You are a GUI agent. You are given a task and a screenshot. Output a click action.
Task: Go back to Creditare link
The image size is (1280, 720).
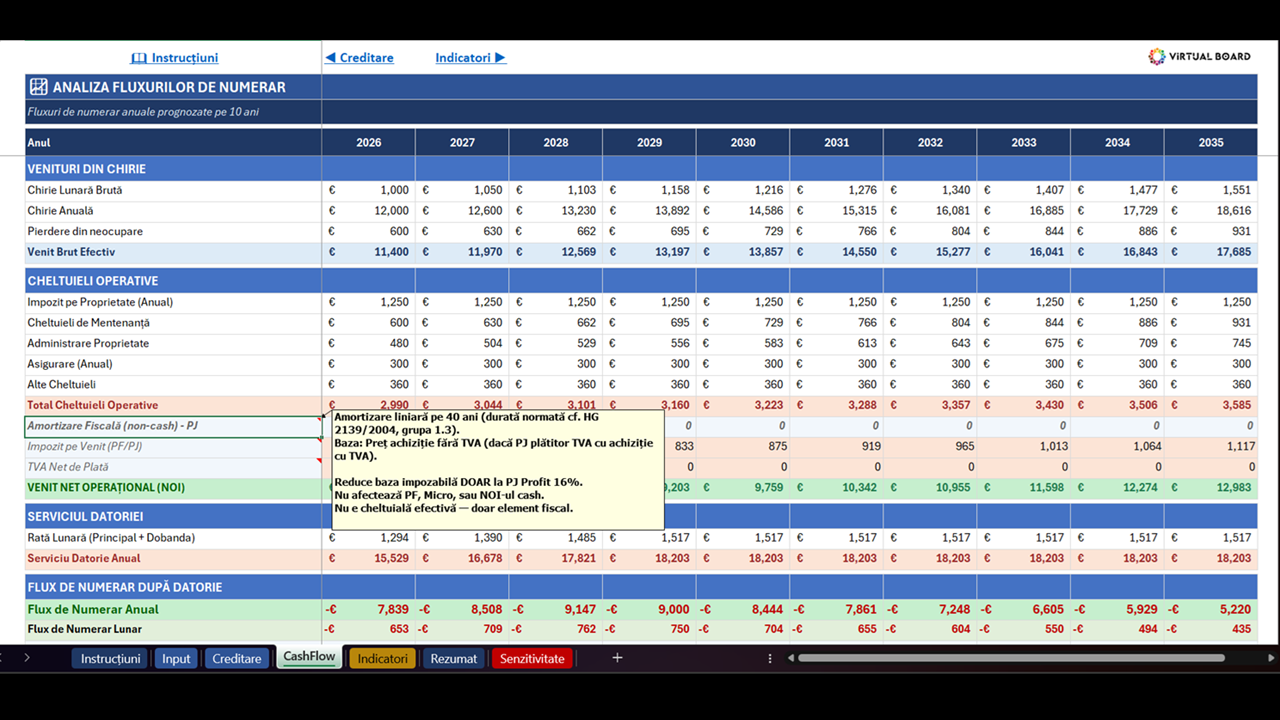click(x=360, y=58)
